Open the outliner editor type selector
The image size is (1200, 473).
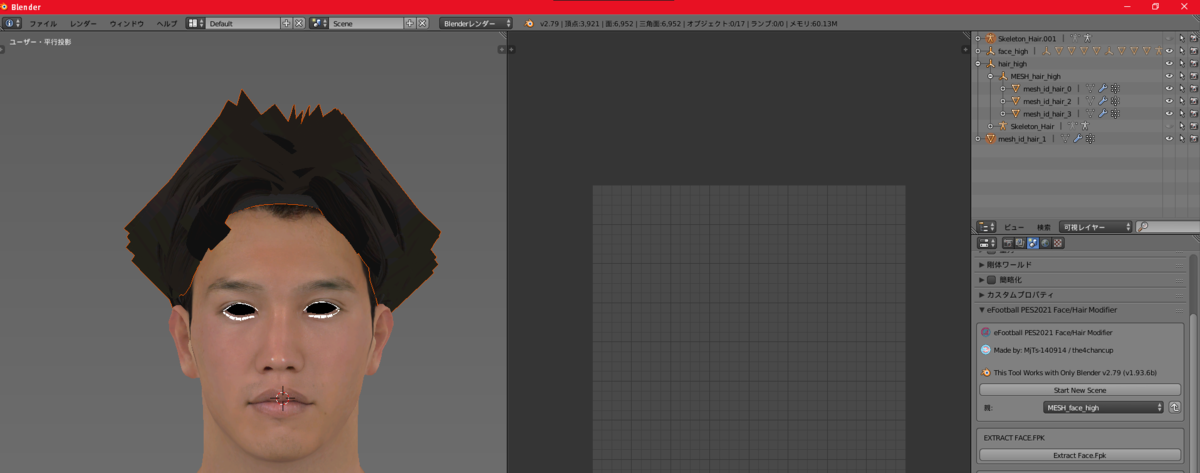[x=986, y=227]
